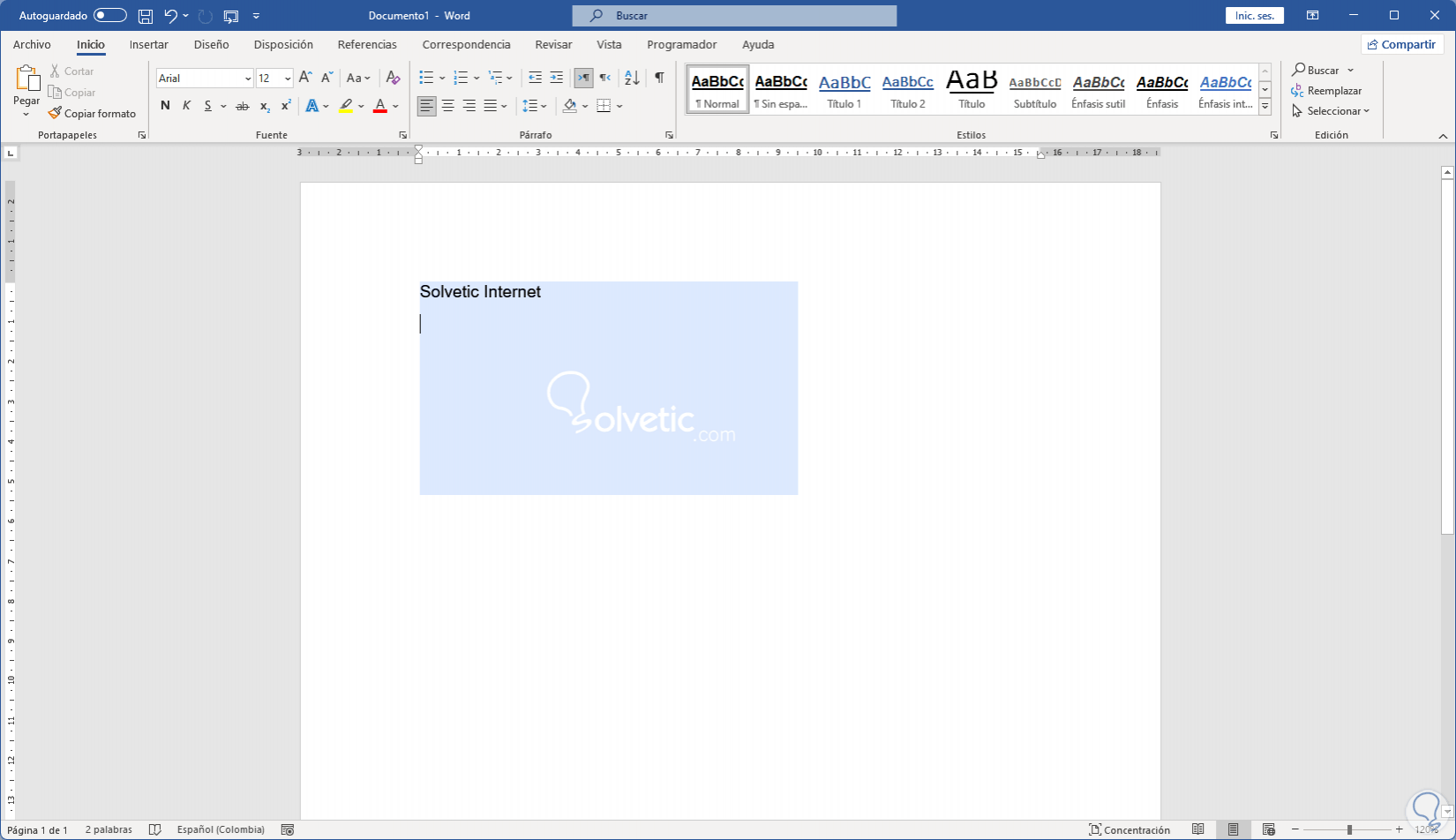
Task: Increase the font size
Action: [x=305, y=79]
